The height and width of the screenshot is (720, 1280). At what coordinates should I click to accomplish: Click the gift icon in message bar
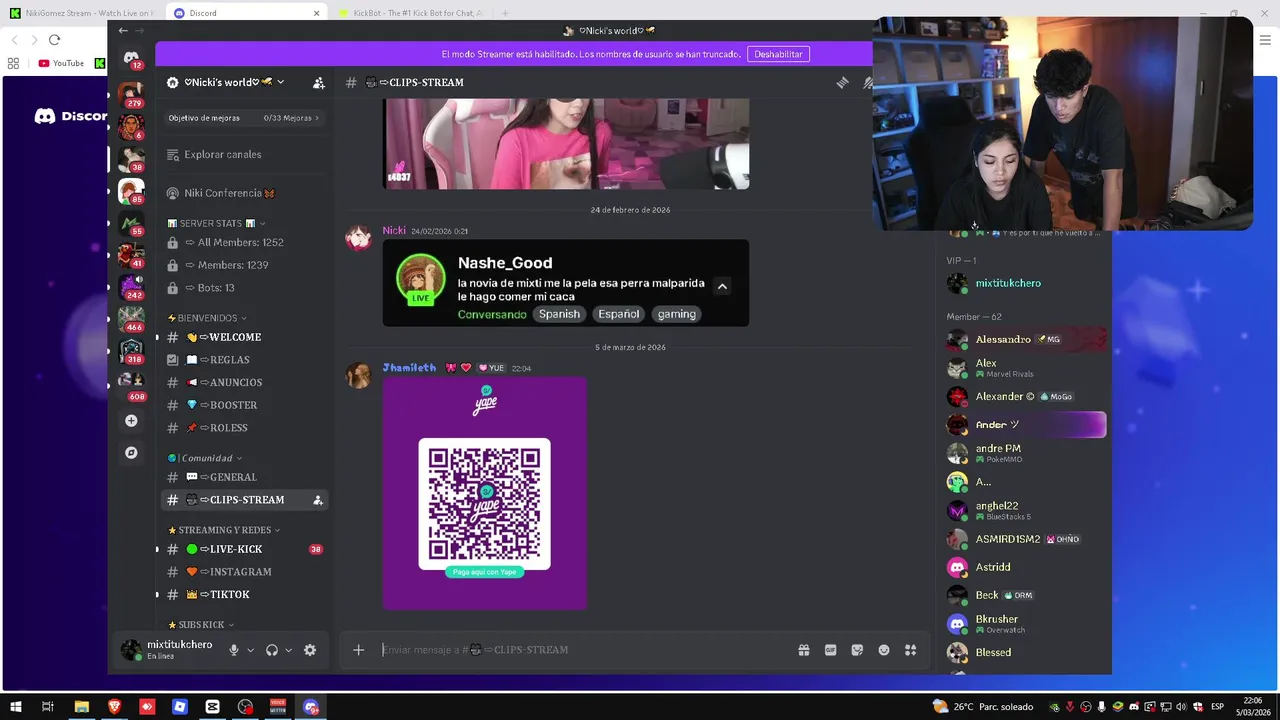click(803, 650)
